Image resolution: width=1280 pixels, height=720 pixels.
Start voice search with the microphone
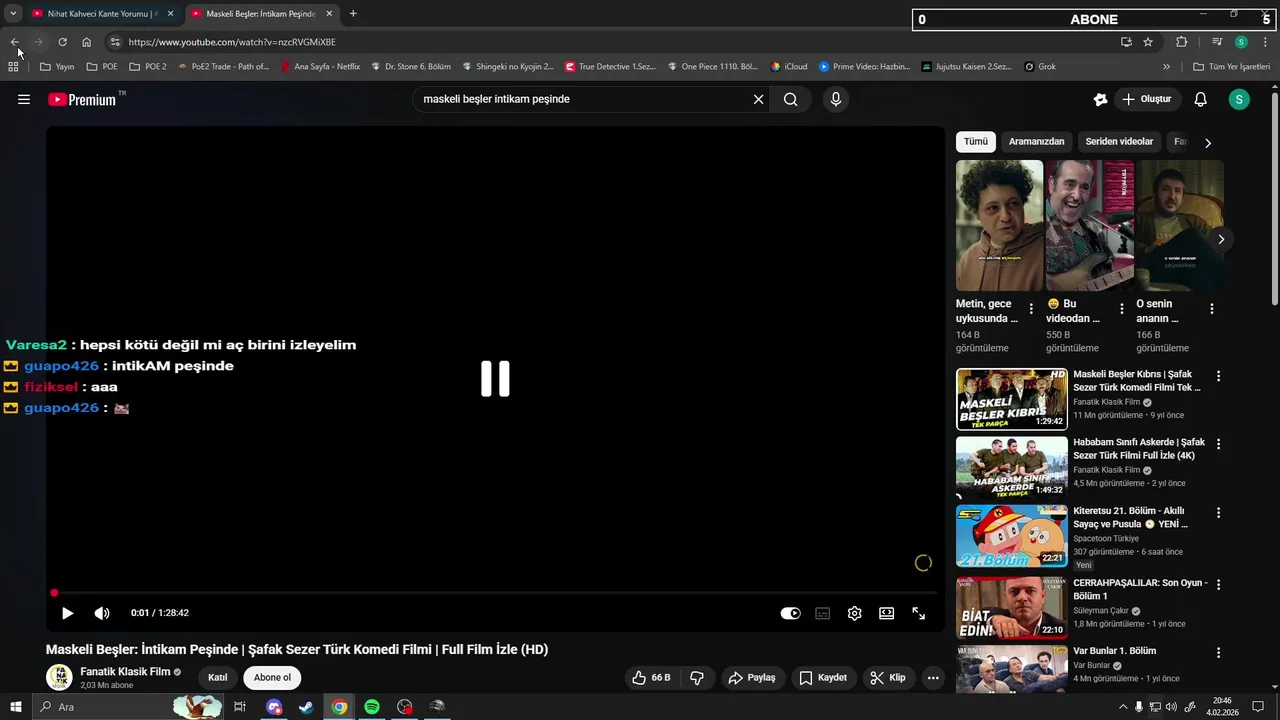click(836, 99)
